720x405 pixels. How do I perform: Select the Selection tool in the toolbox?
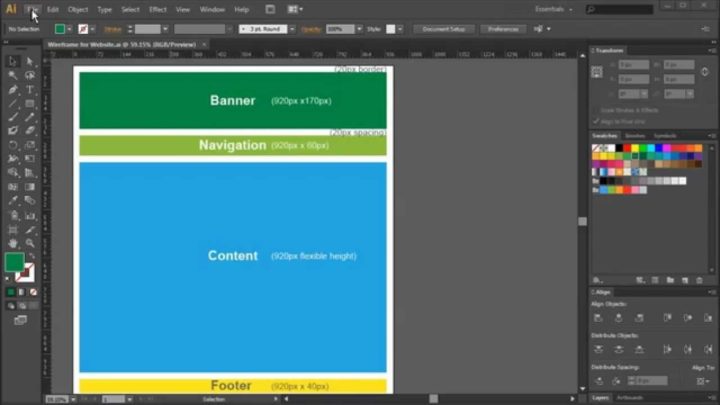(x=12, y=61)
